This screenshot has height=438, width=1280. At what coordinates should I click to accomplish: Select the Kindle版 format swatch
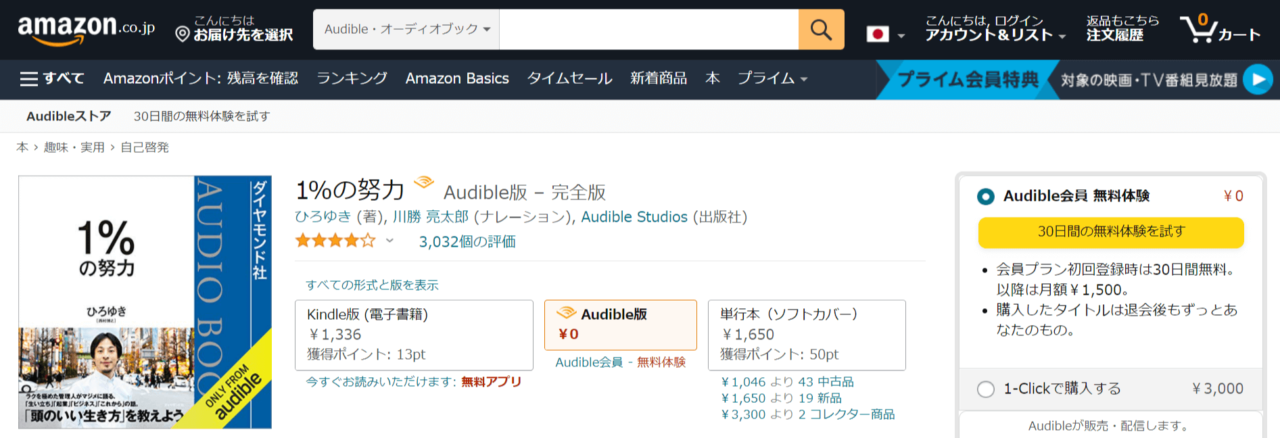click(414, 335)
